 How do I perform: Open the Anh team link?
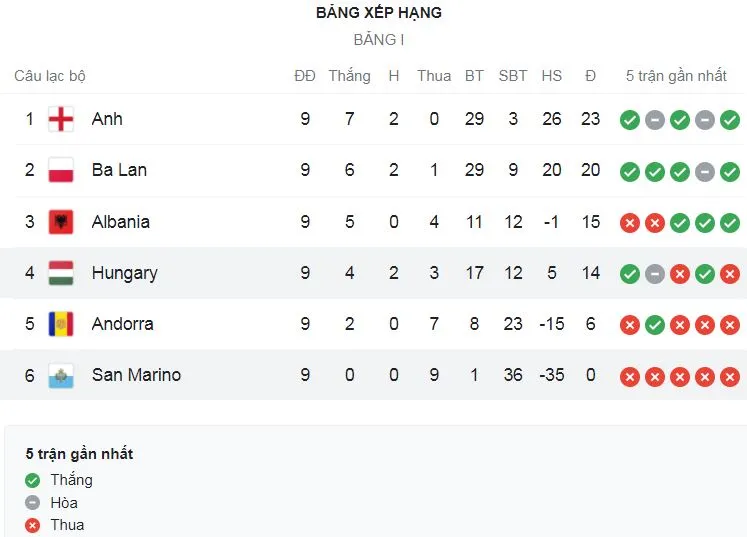107,119
